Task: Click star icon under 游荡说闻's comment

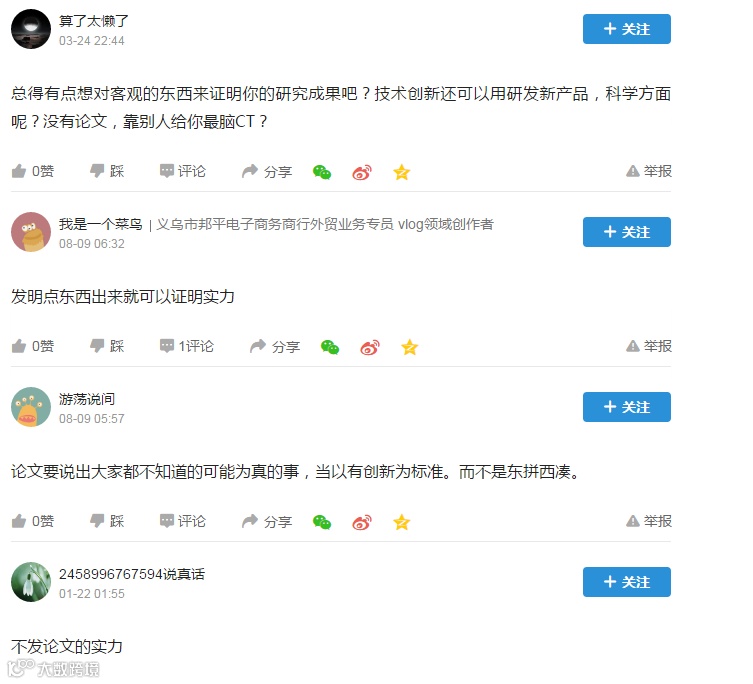Action: [401, 522]
